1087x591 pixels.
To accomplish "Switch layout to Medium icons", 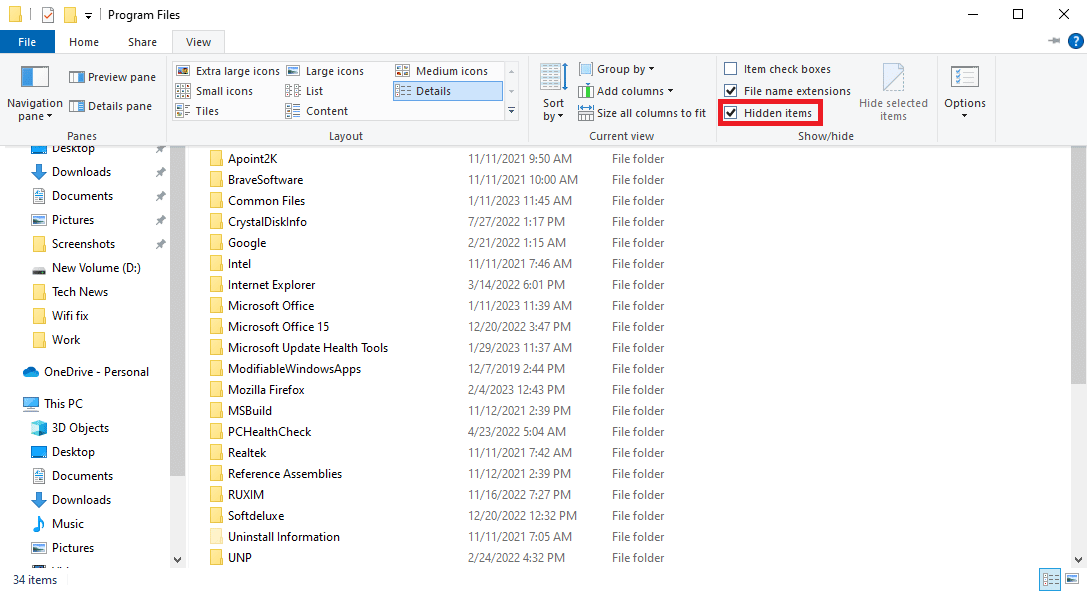I will (442, 71).
